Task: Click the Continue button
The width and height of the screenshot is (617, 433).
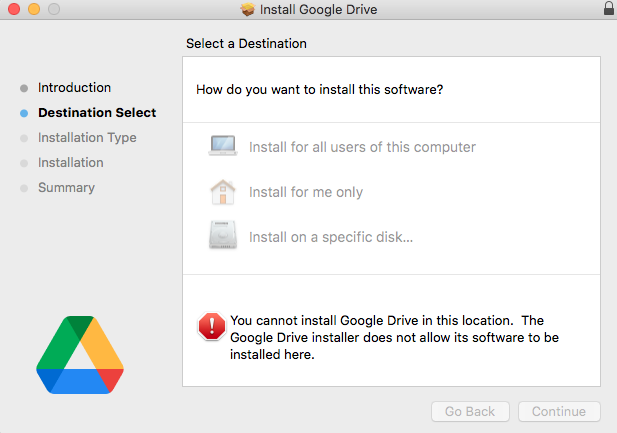Action: click(x=559, y=411)
